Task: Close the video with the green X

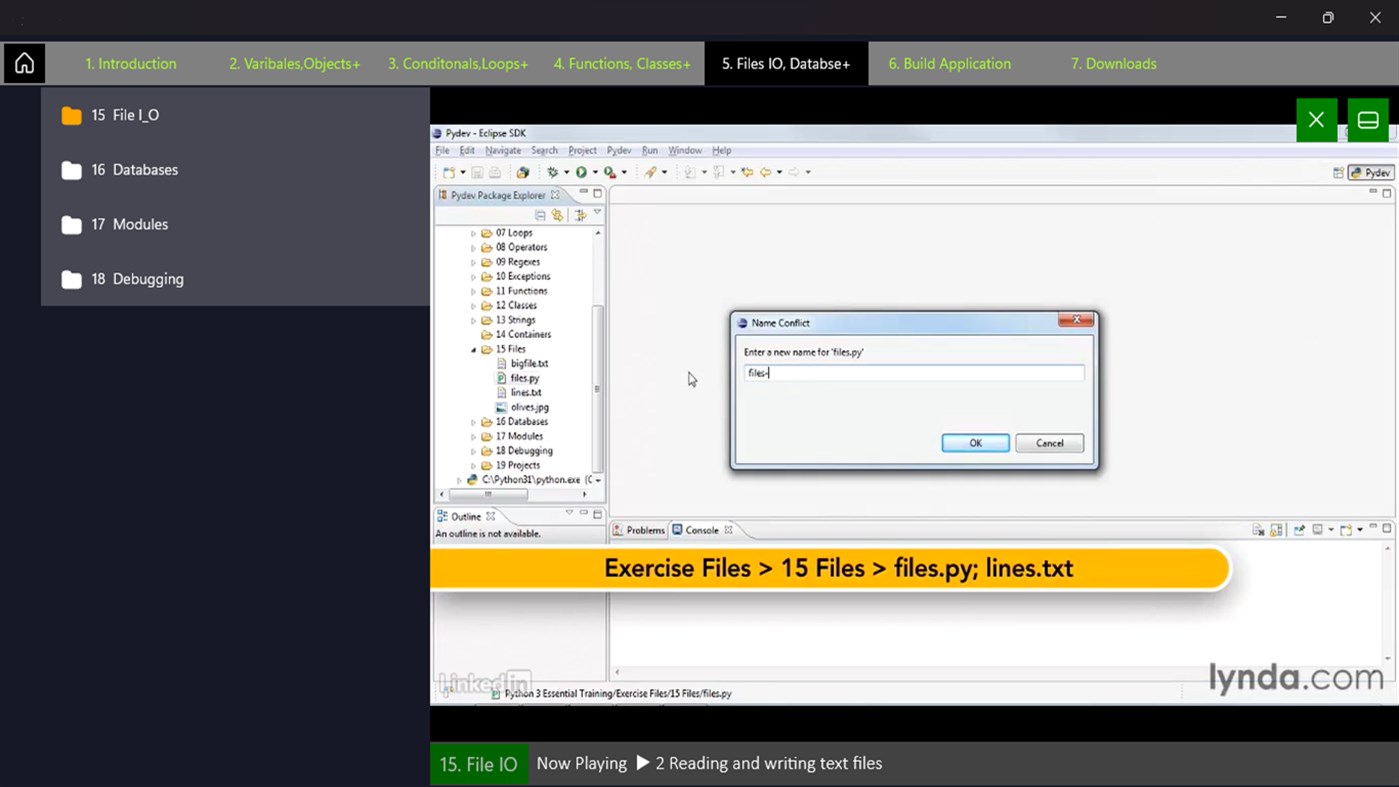Action: pos(1316,120)
